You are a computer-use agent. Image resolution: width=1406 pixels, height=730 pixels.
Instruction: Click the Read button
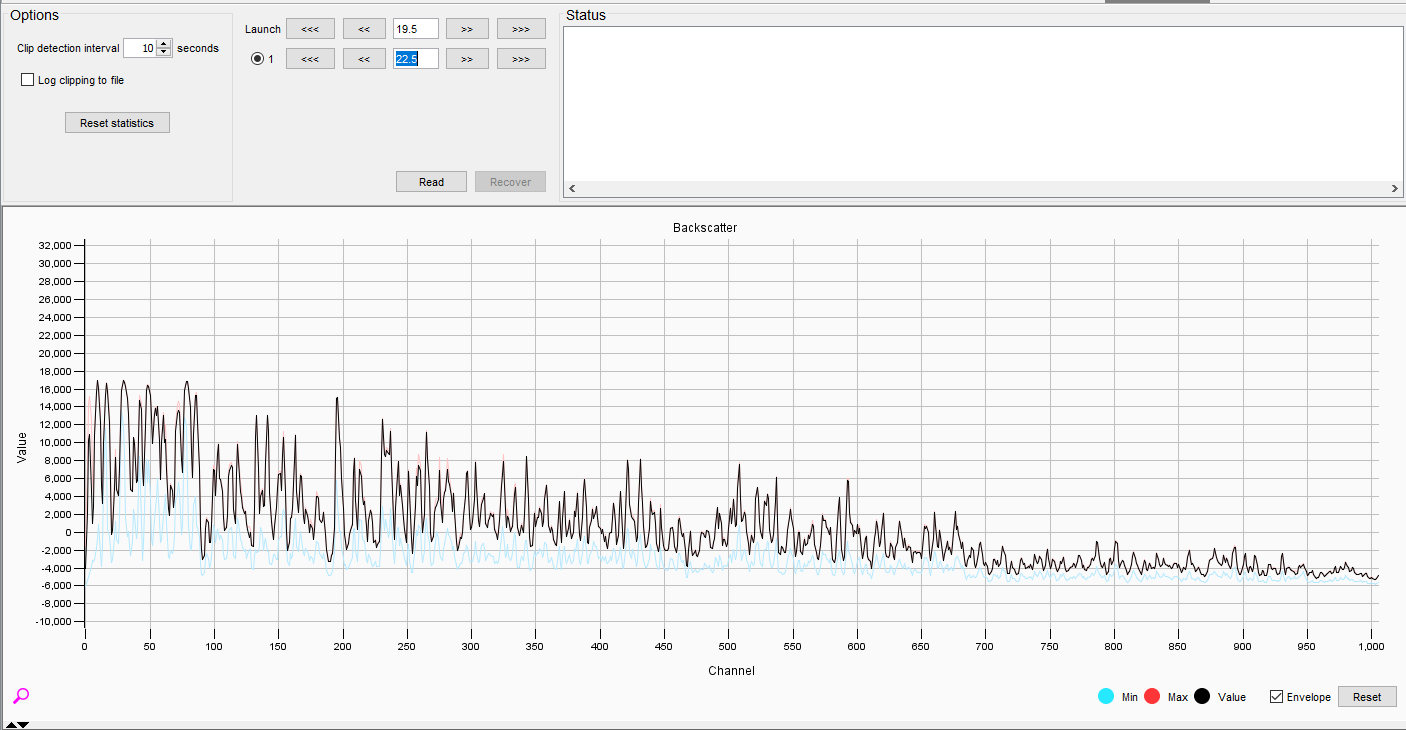[431, 182]
